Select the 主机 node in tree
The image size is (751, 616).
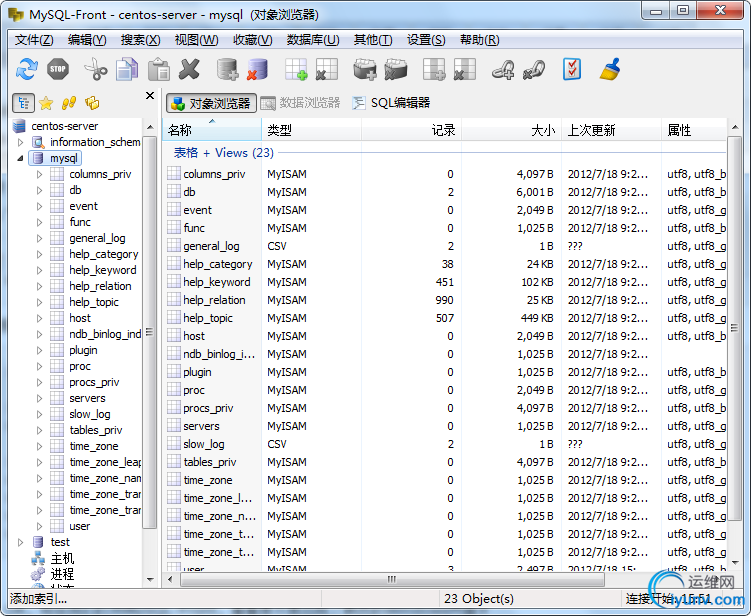coord(62,559)
